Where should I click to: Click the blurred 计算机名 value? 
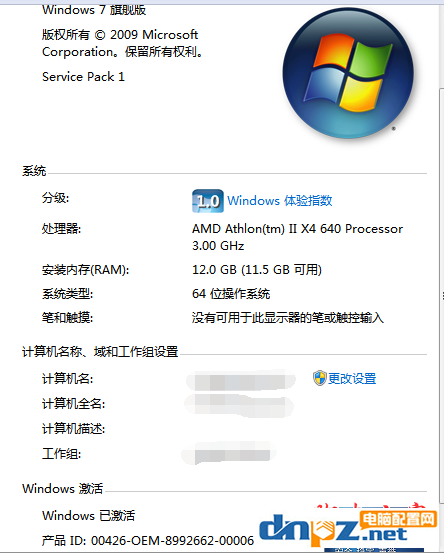[241, 381]
